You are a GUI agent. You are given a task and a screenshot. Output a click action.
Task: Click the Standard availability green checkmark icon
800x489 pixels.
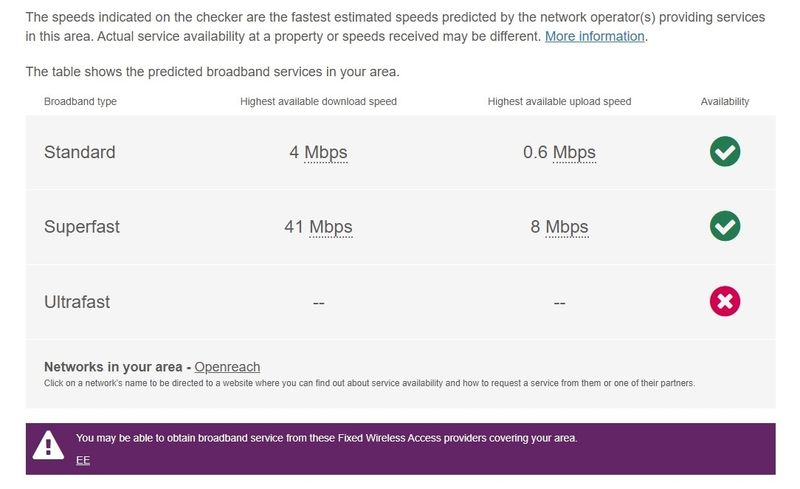click(725, 152)
